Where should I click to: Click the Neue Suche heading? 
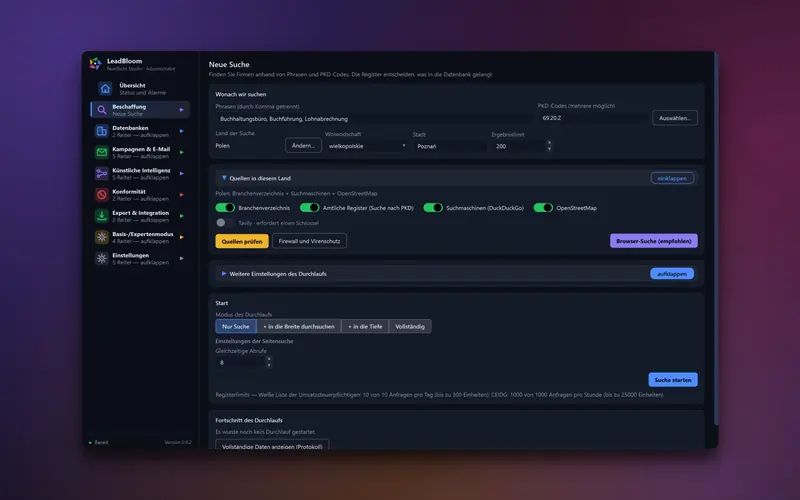coord(229,64)
